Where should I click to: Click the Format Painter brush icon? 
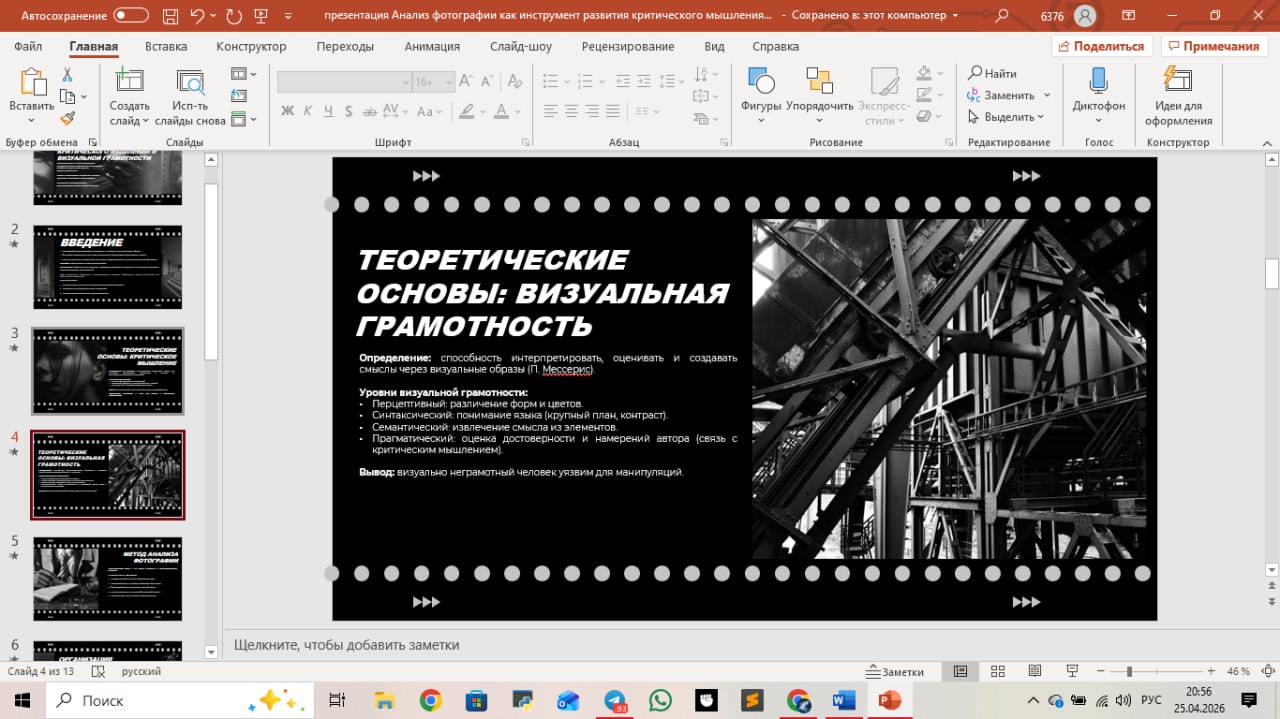(x=68, y=118)
